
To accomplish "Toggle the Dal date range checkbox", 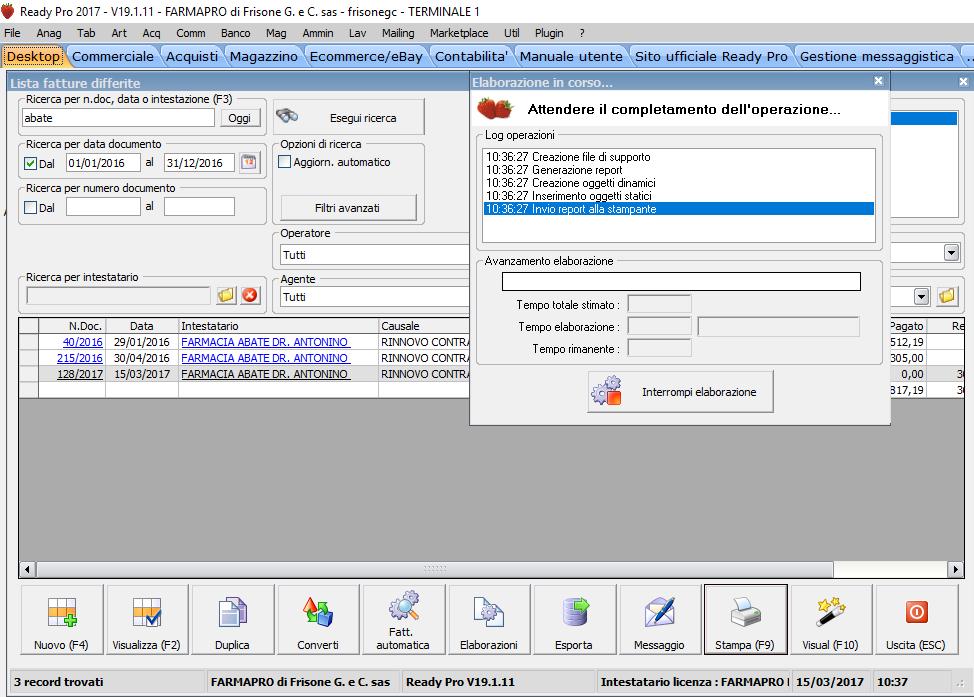I will click(x=30, y=163).
